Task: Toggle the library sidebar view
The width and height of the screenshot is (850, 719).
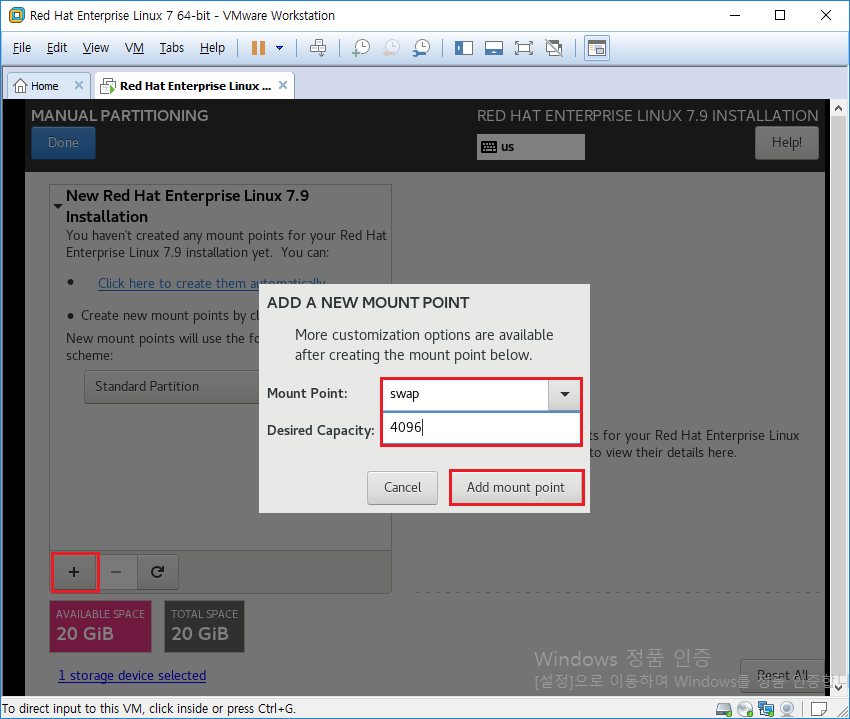Action: click(x=463, y=48)
